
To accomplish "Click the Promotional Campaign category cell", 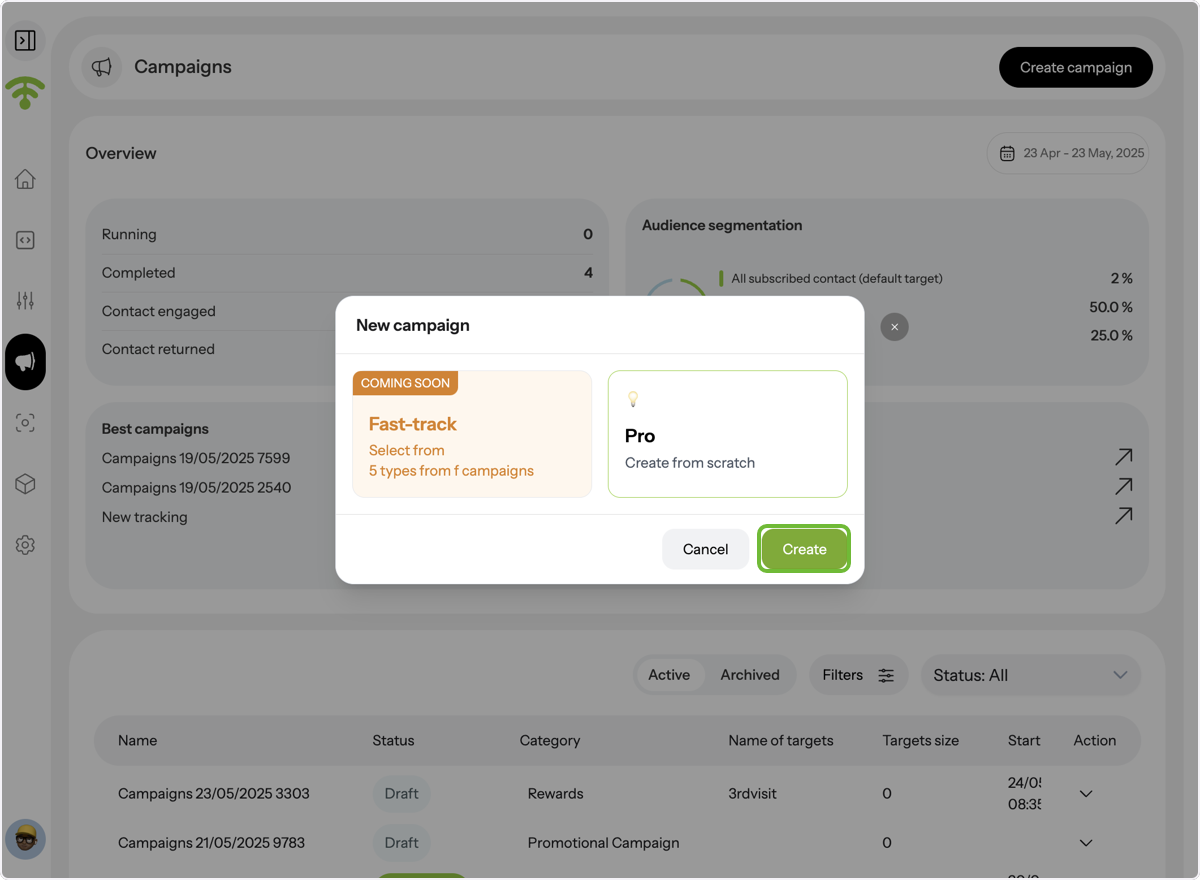I will [x=604, y=843].
